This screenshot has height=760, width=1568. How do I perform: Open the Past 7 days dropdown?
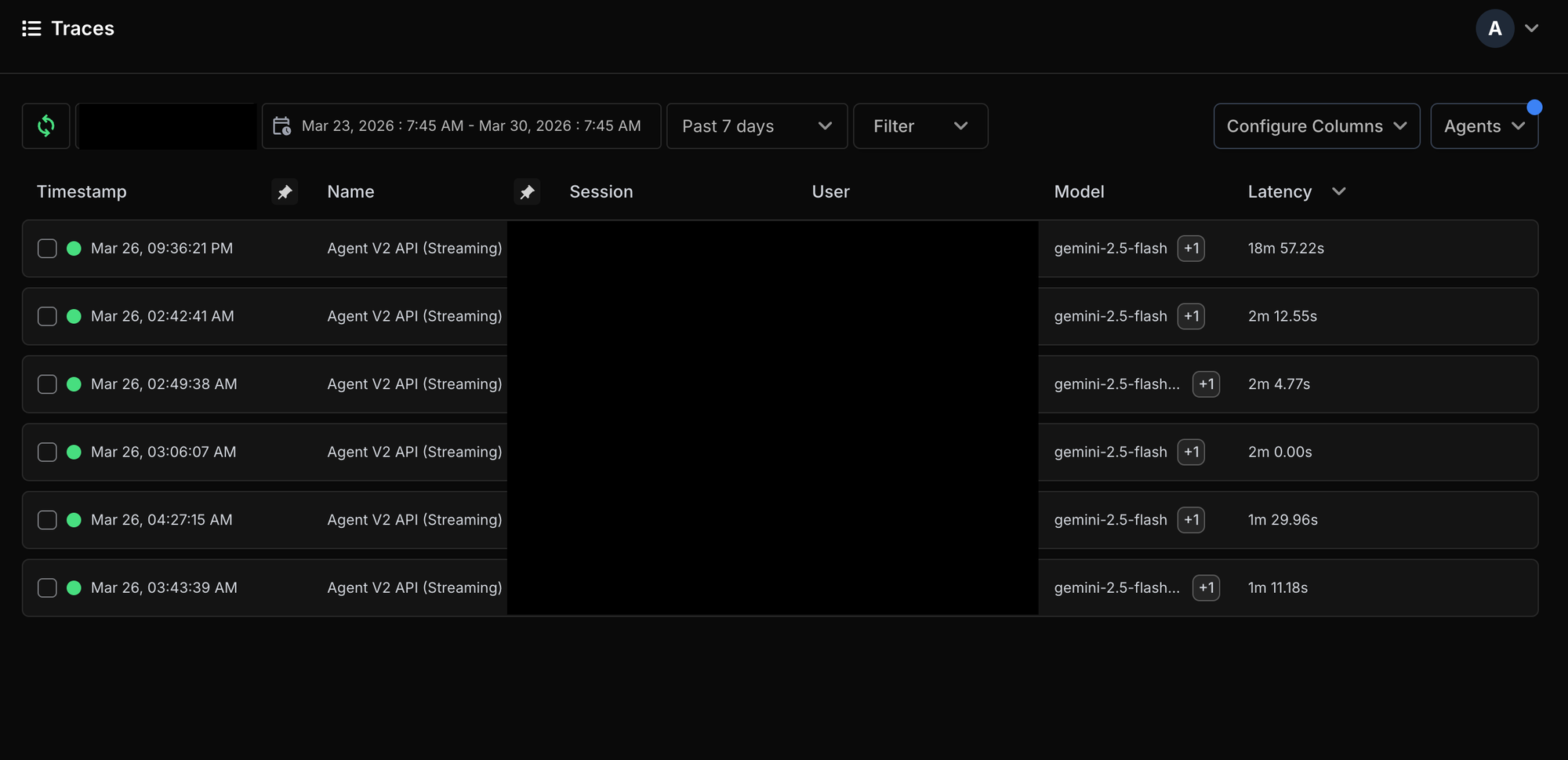(x=757, y=125)
